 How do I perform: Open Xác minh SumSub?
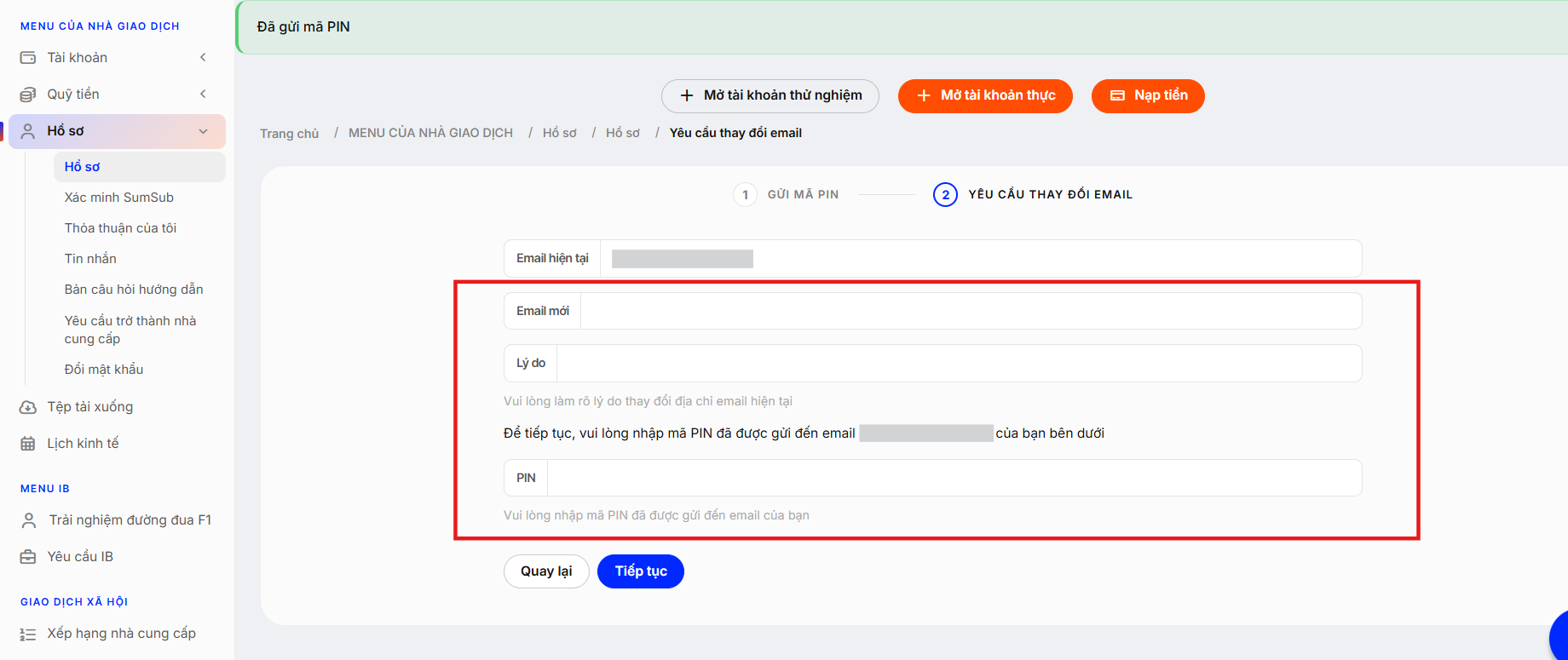pyautogui.click(x=118, y=198)
